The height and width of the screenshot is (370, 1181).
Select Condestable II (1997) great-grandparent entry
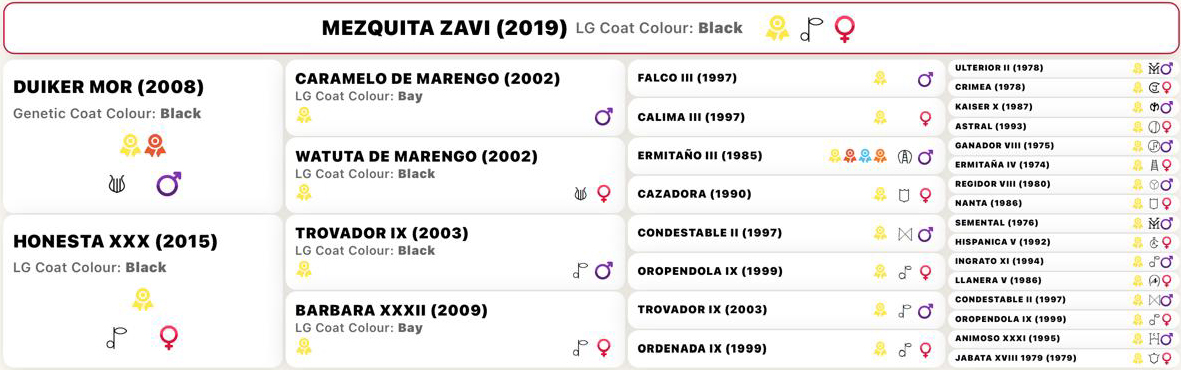tap(784, 234)
